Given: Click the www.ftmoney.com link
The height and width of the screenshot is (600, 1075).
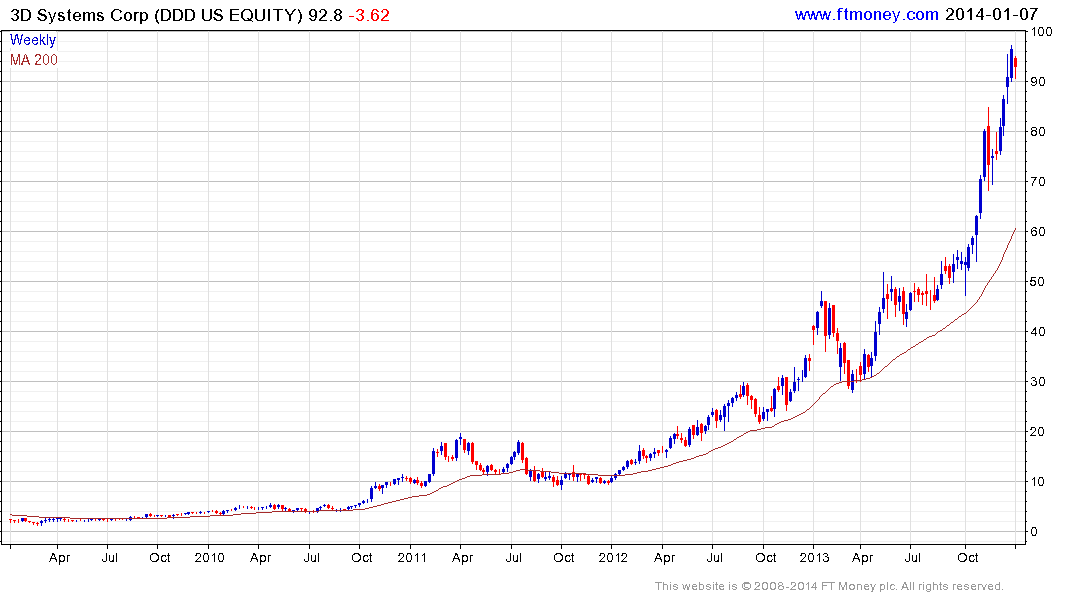Looking at the screenshot, I should pos(866,14).
